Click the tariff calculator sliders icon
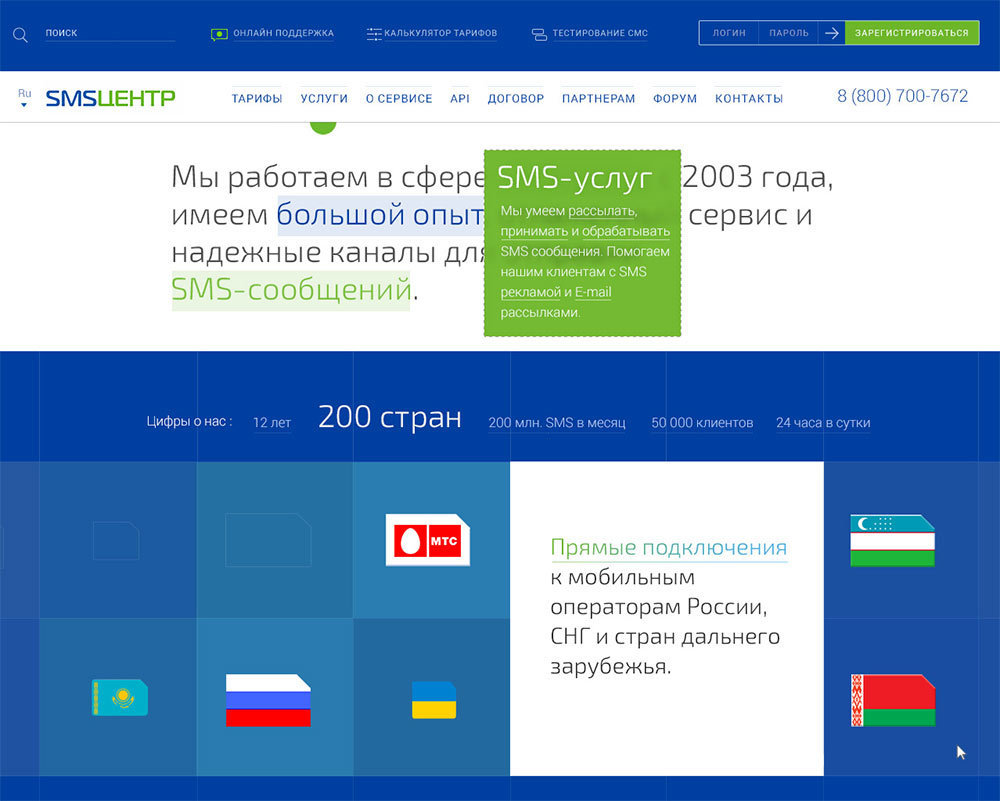Image resolution: width=1000 pixels, height=801 pixels. pyautogui.click(x=374, y=34)
